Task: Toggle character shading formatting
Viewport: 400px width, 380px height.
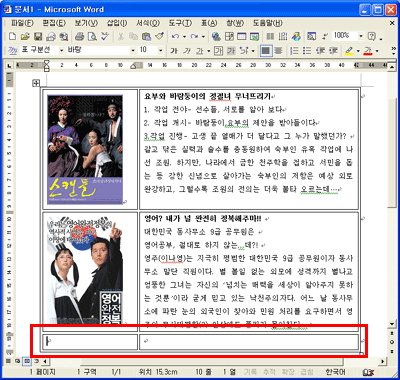Action: pyautogui.click(x=231, y=51)
